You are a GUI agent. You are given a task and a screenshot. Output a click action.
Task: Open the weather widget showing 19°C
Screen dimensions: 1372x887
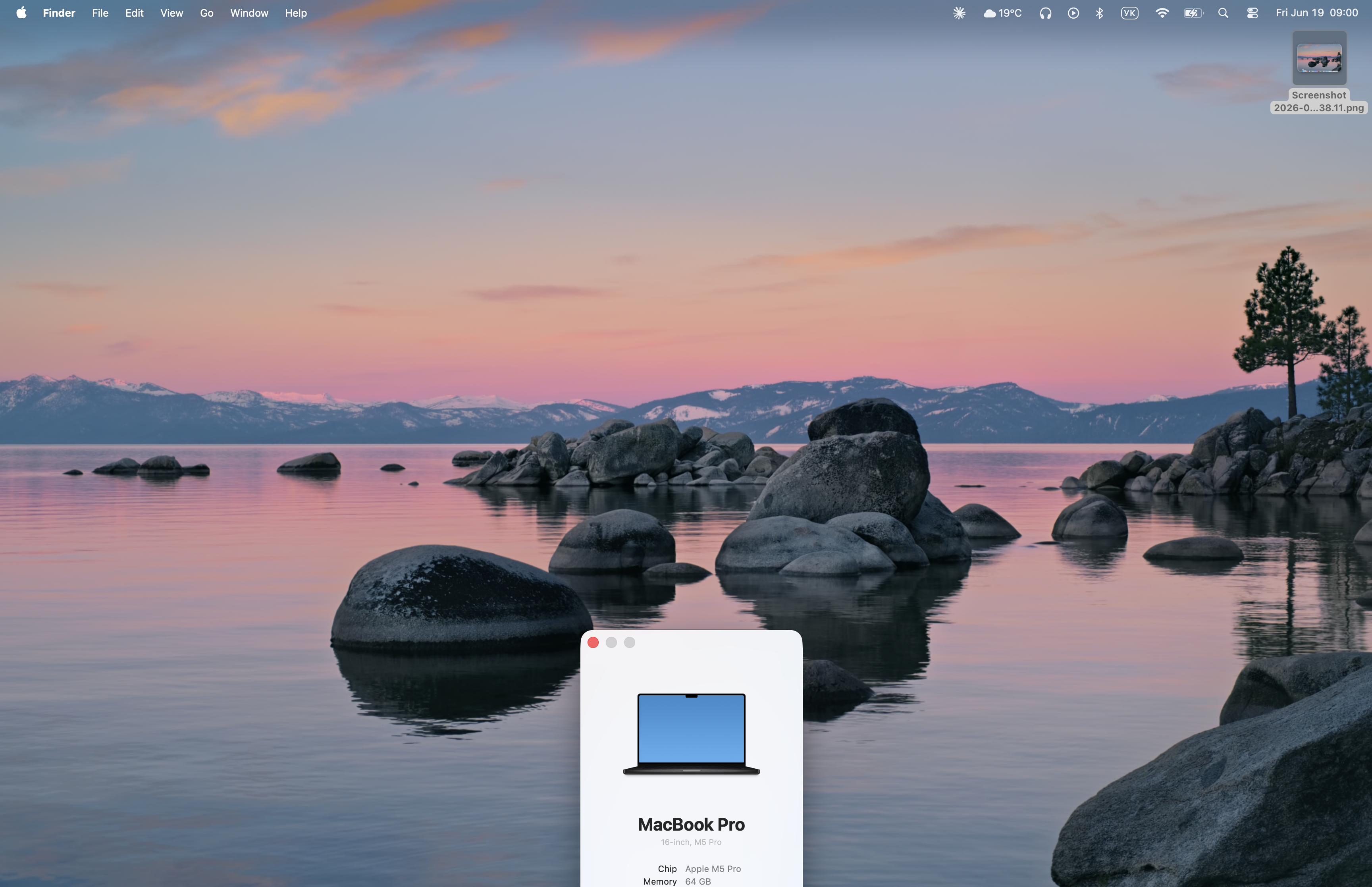click(1002, 13)
